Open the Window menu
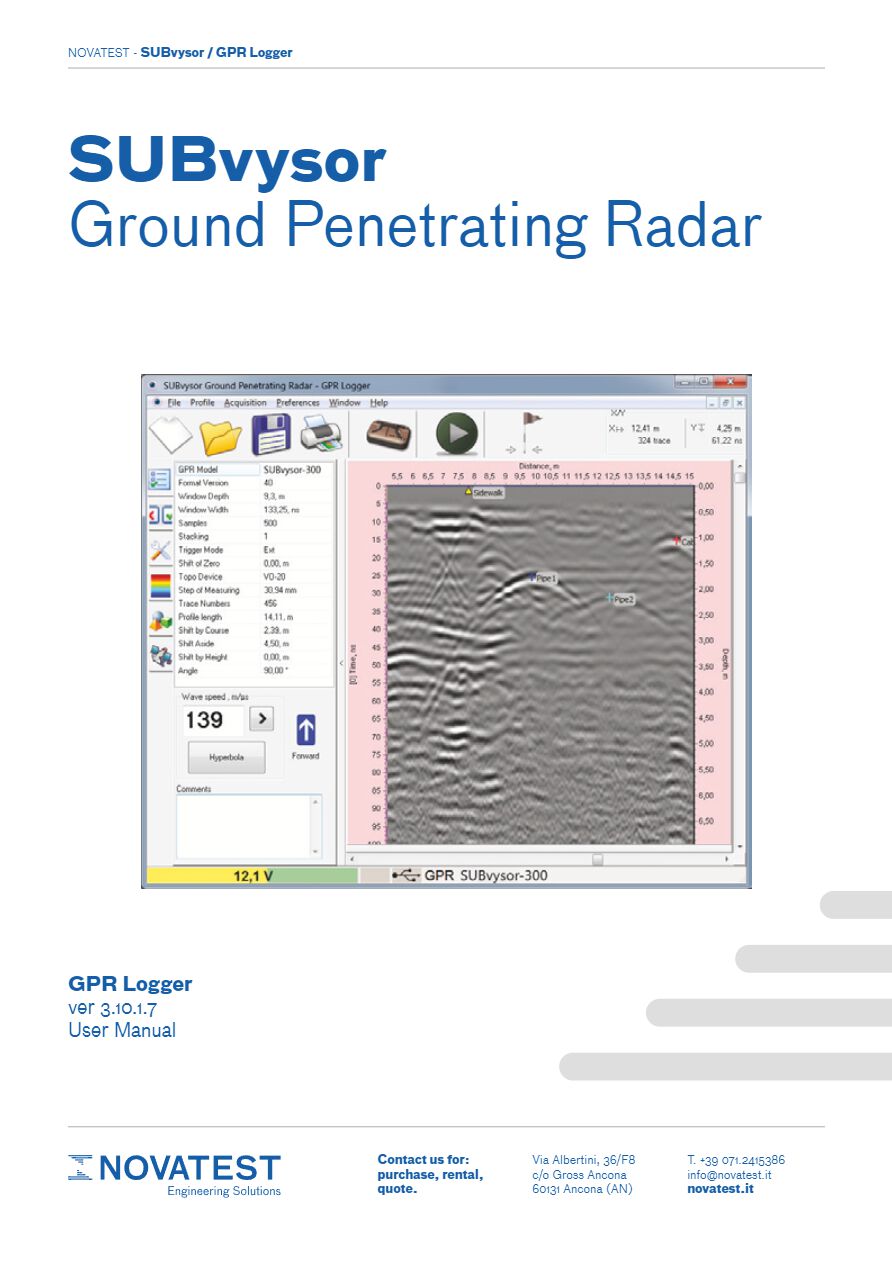Screen dimensions: 892x1262 (x=345, y=403)
